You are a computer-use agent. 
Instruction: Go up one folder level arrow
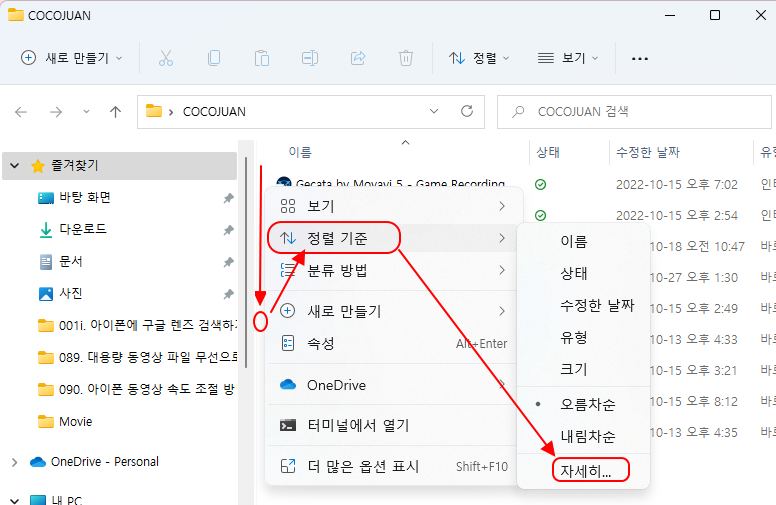[x=115, y=112]
